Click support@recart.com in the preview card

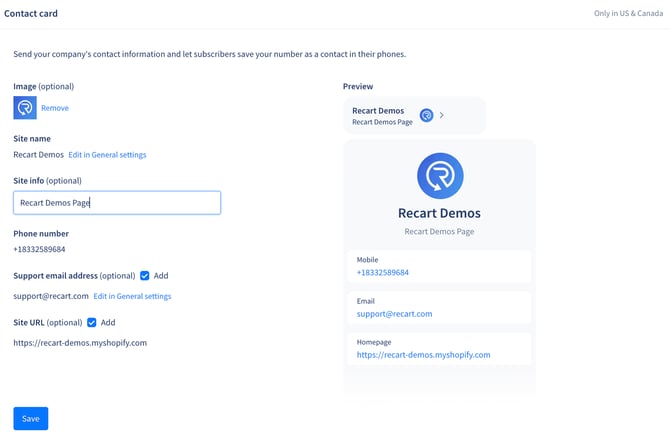(x=394, y=314)
